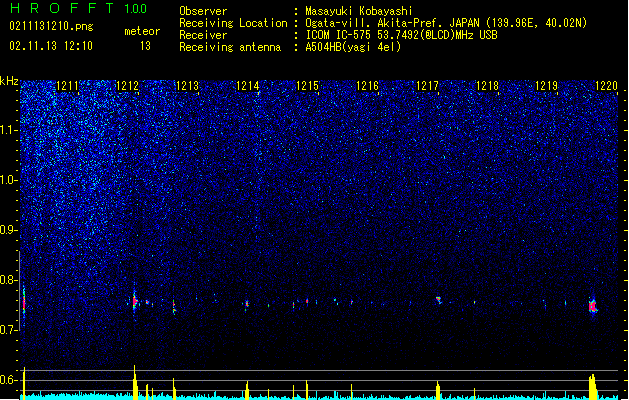Click the yellow intensity peak before 1220
Image resolution: width=629 pixels, height=400 pixels.
592,387
